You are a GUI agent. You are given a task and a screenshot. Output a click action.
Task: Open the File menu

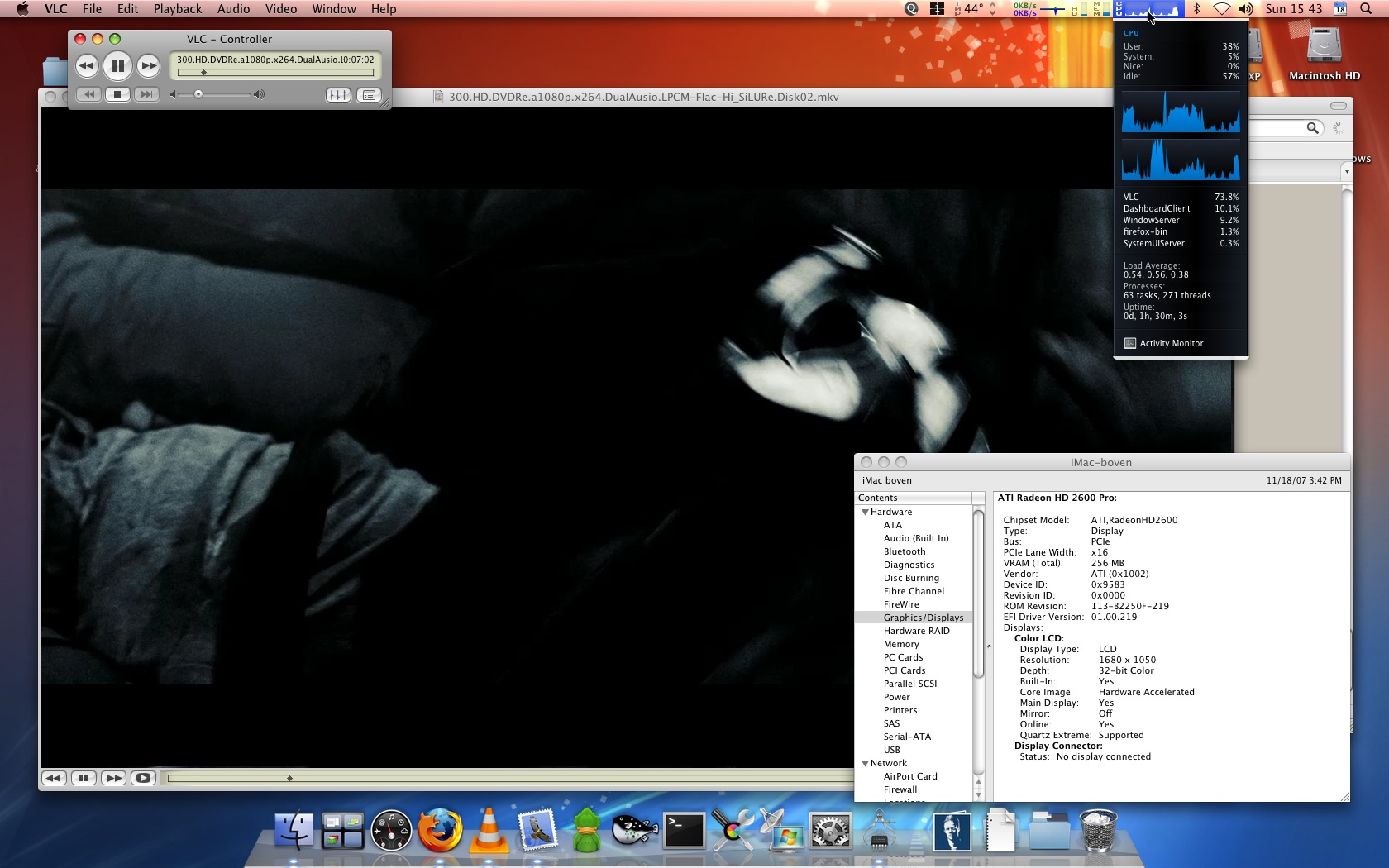[92, 9]
